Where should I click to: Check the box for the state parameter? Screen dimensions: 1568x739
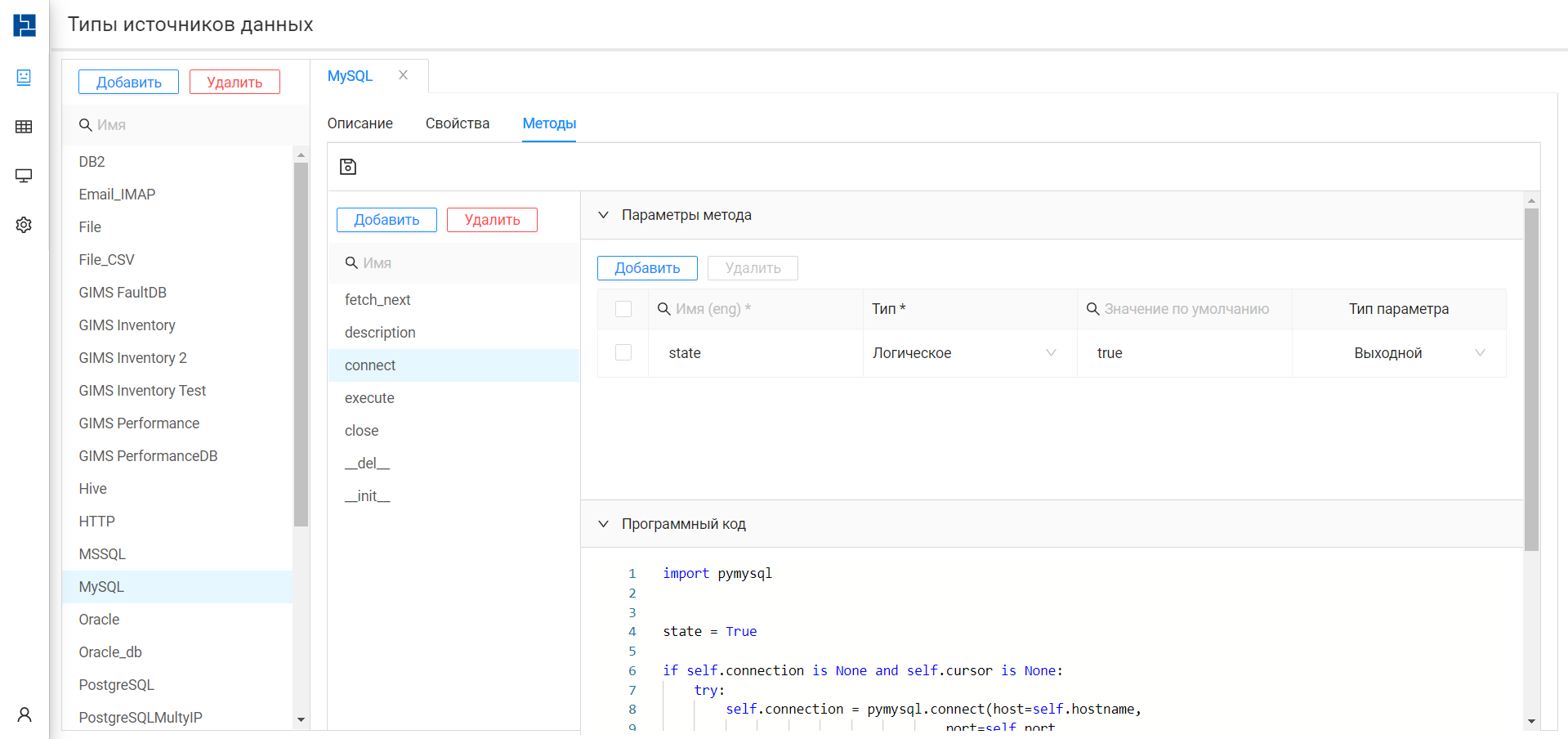[623, 352]
